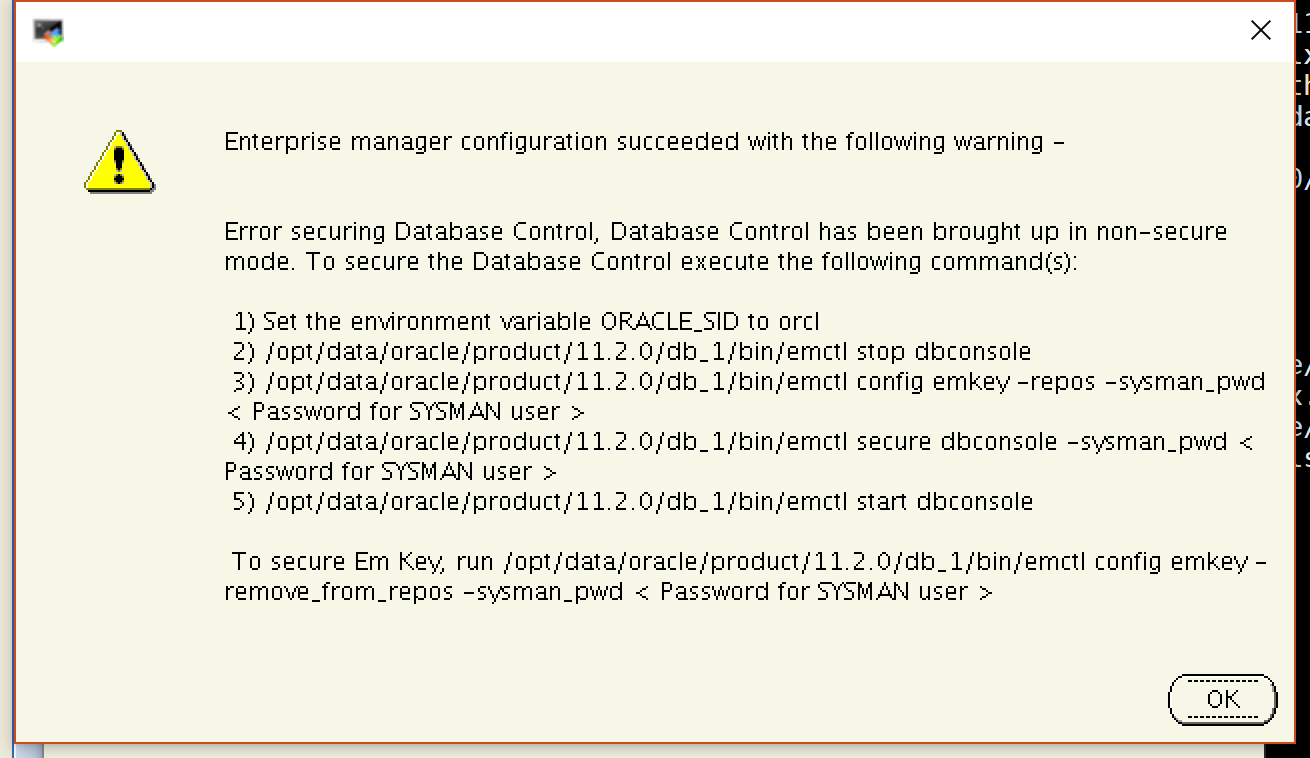Click the 'remove_from_repos -sysman_pwd' text line
The image size is (1310, 758).
[608, 592]
